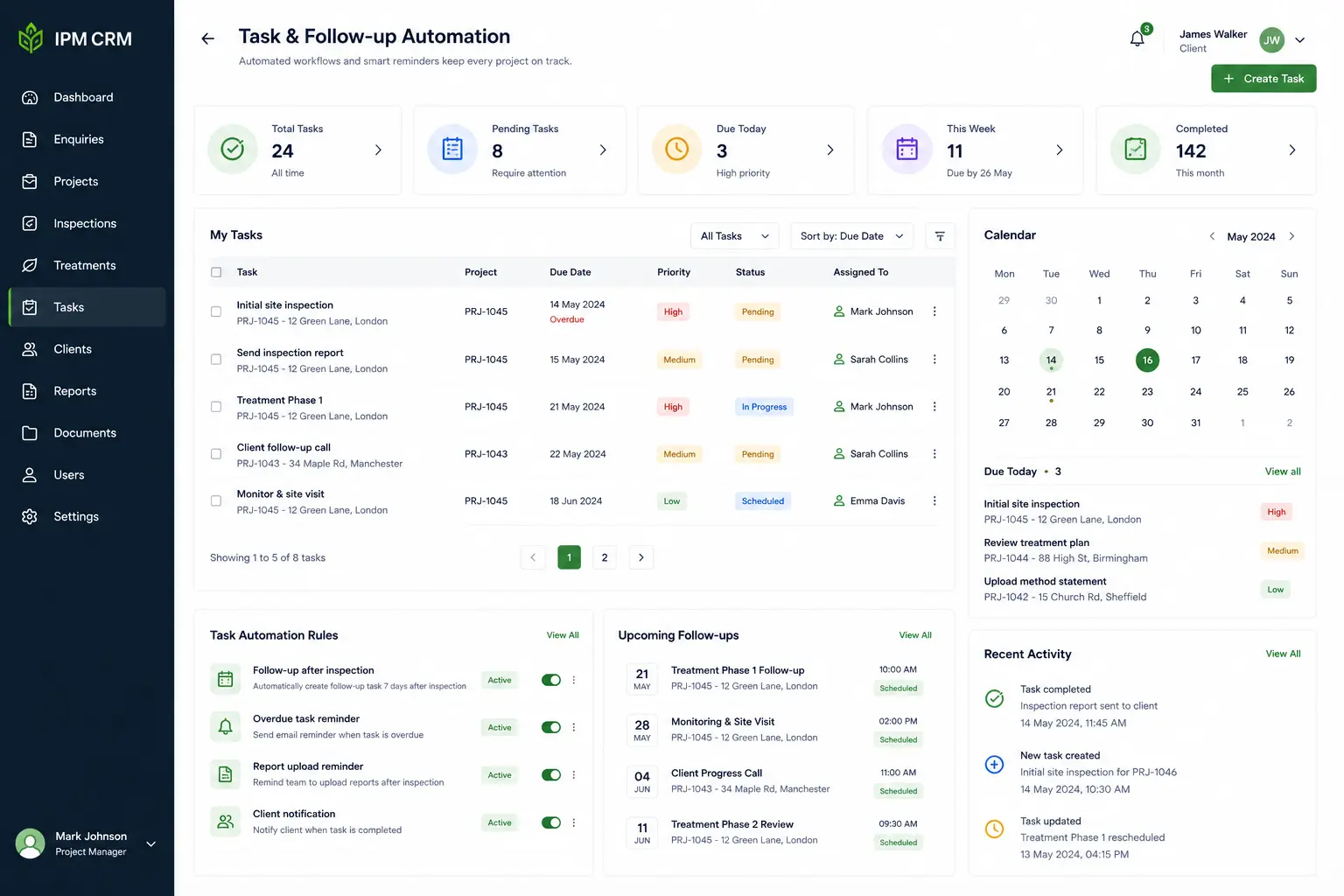The image size is (1344, 896).
Task: Open row menu for Monitor & site visit
Action: point(934,501)
